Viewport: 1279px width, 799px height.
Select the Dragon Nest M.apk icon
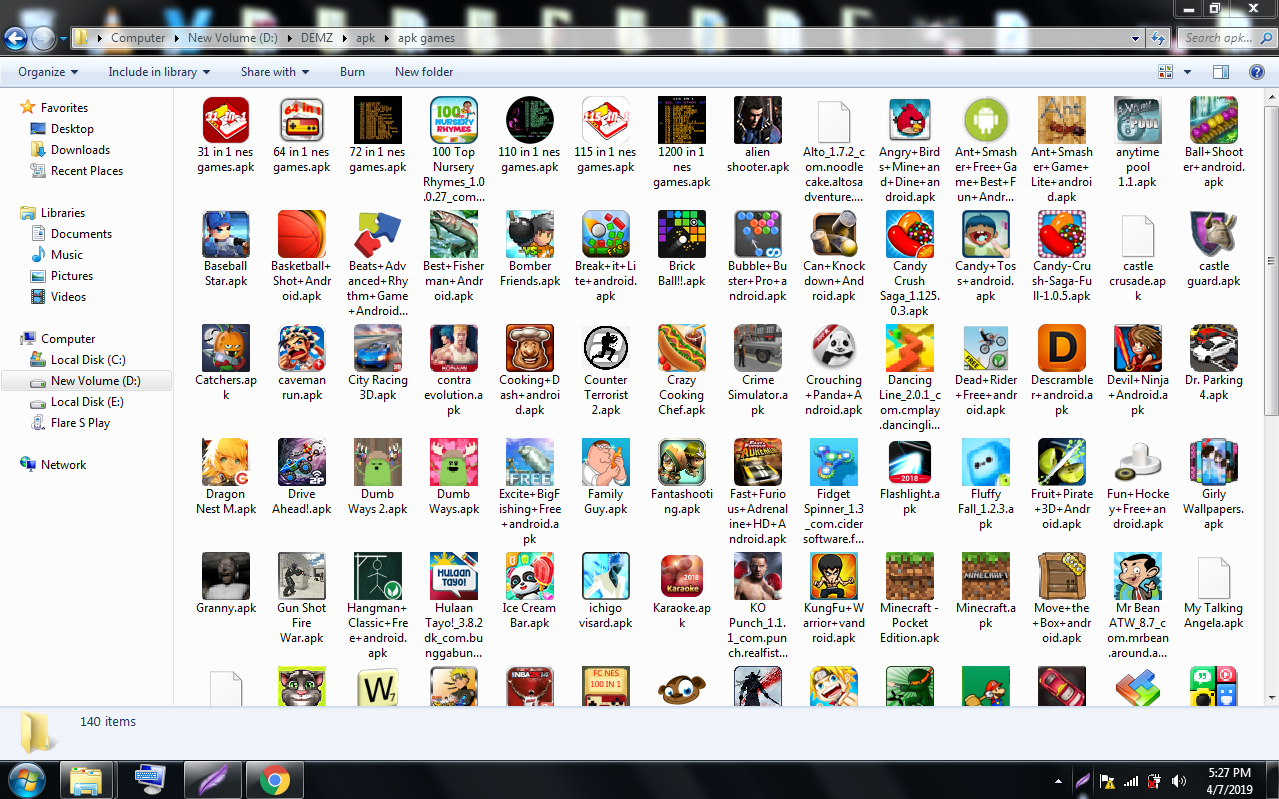pos(225,462)
